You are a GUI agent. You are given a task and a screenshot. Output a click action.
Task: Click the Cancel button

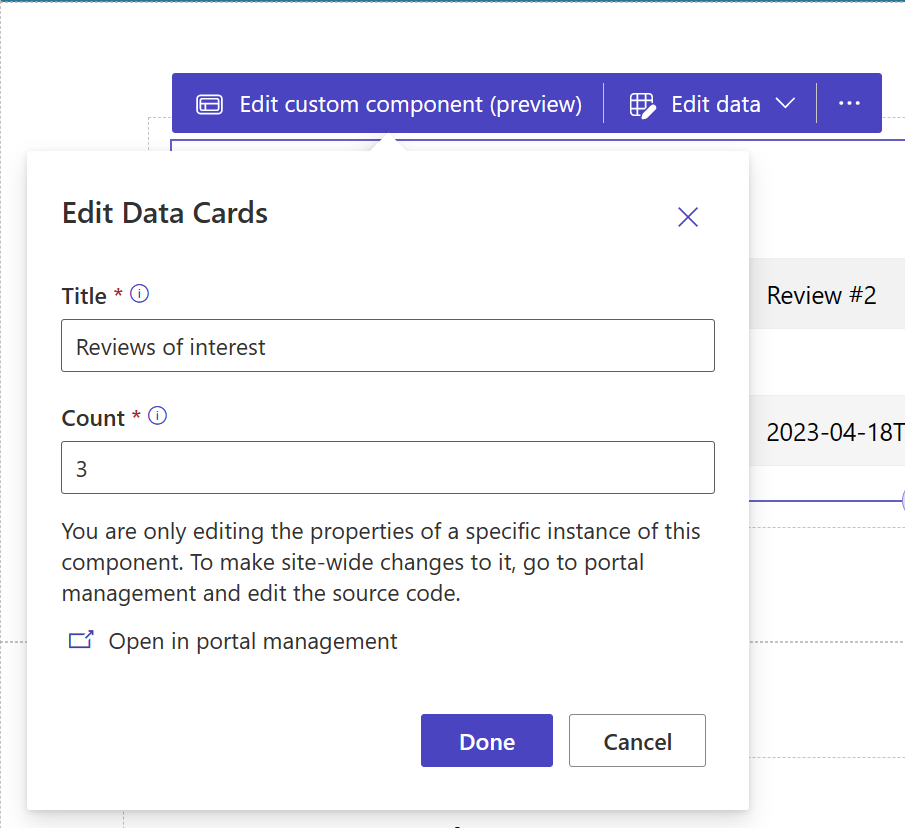pyautogui.click(x=637, y=741)
